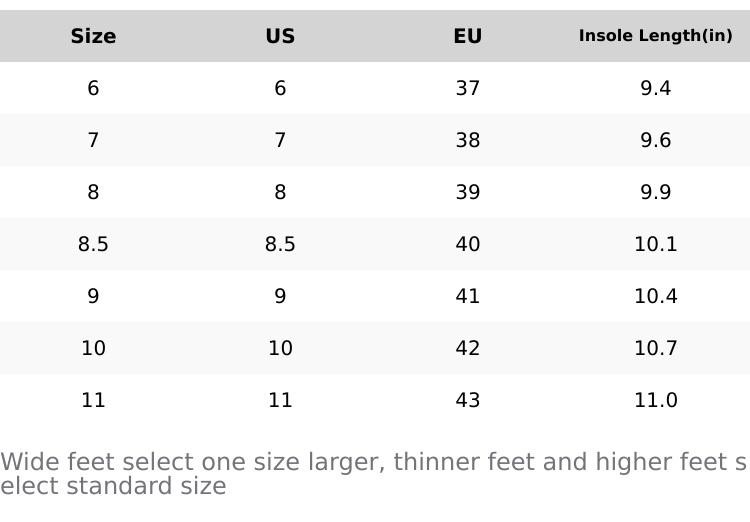
Task: Select the 10.7 insole length cell
Action: pos(655,348)
